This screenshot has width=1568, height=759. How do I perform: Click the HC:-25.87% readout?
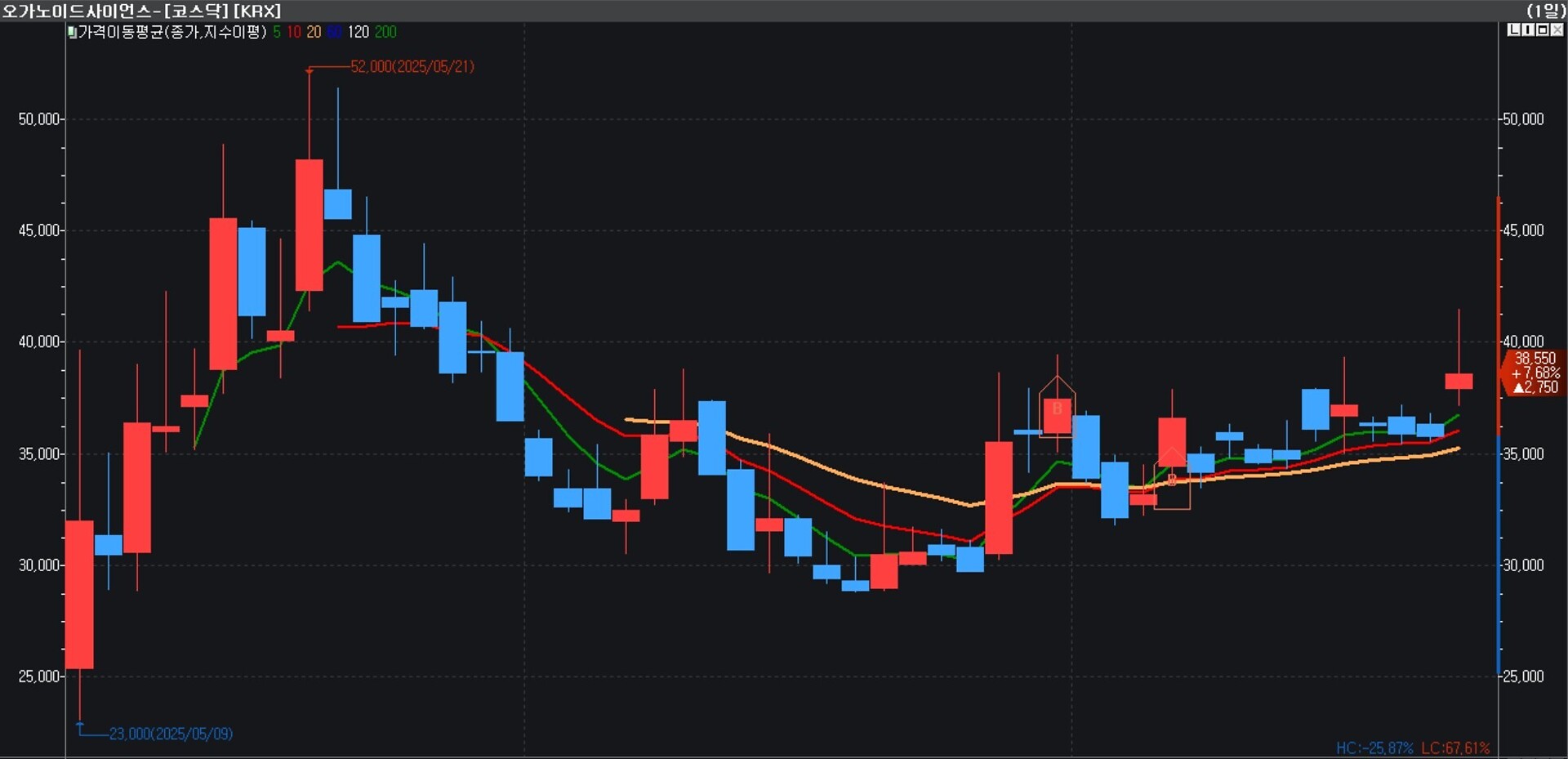[1374, 748]
